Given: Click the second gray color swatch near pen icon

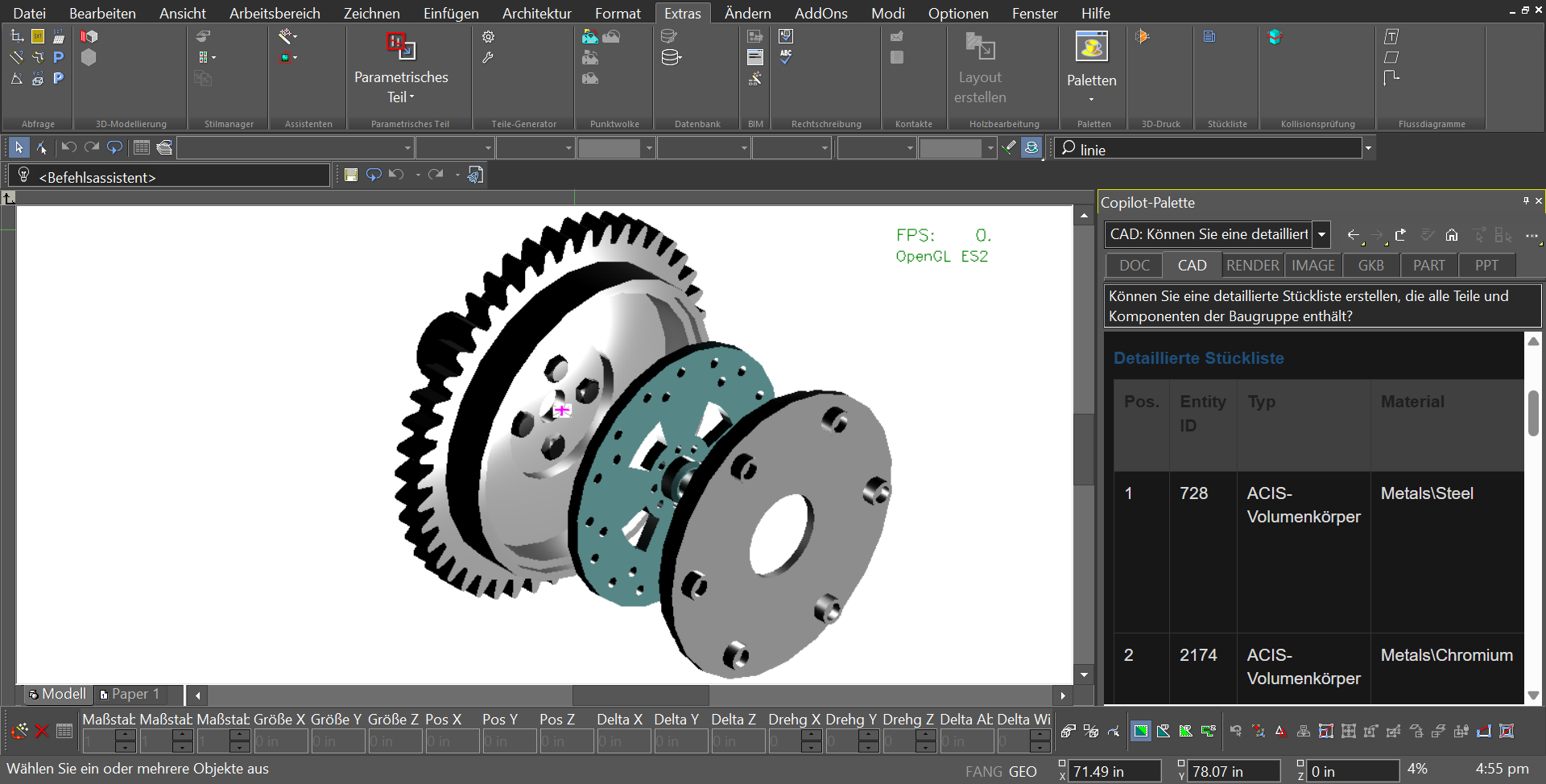Looking at the screenshot, I should (957, 148).
